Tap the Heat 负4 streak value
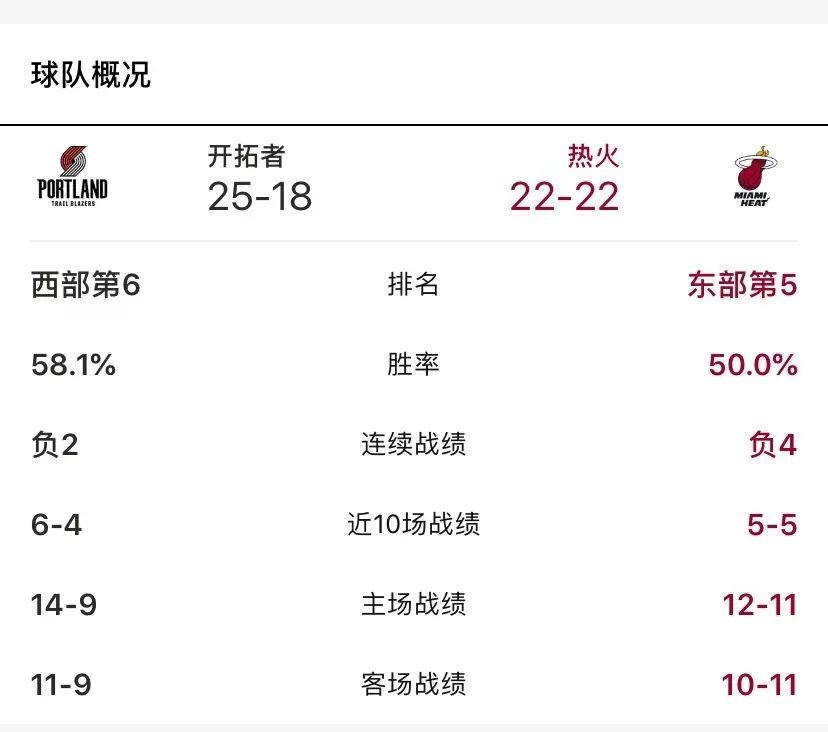 click(773, 445)
